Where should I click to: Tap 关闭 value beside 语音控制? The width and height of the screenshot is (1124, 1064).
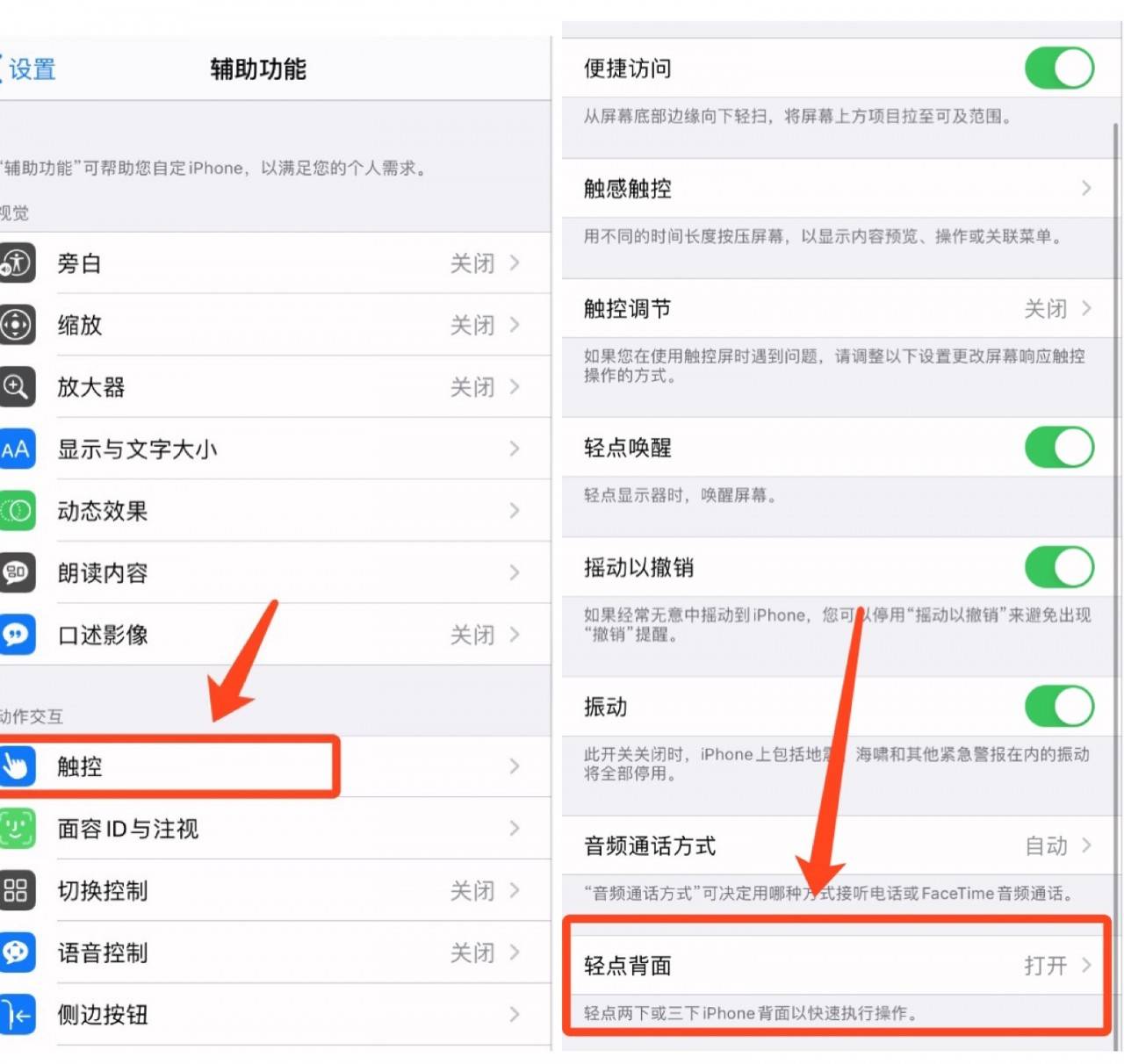[x=472, y=952]
